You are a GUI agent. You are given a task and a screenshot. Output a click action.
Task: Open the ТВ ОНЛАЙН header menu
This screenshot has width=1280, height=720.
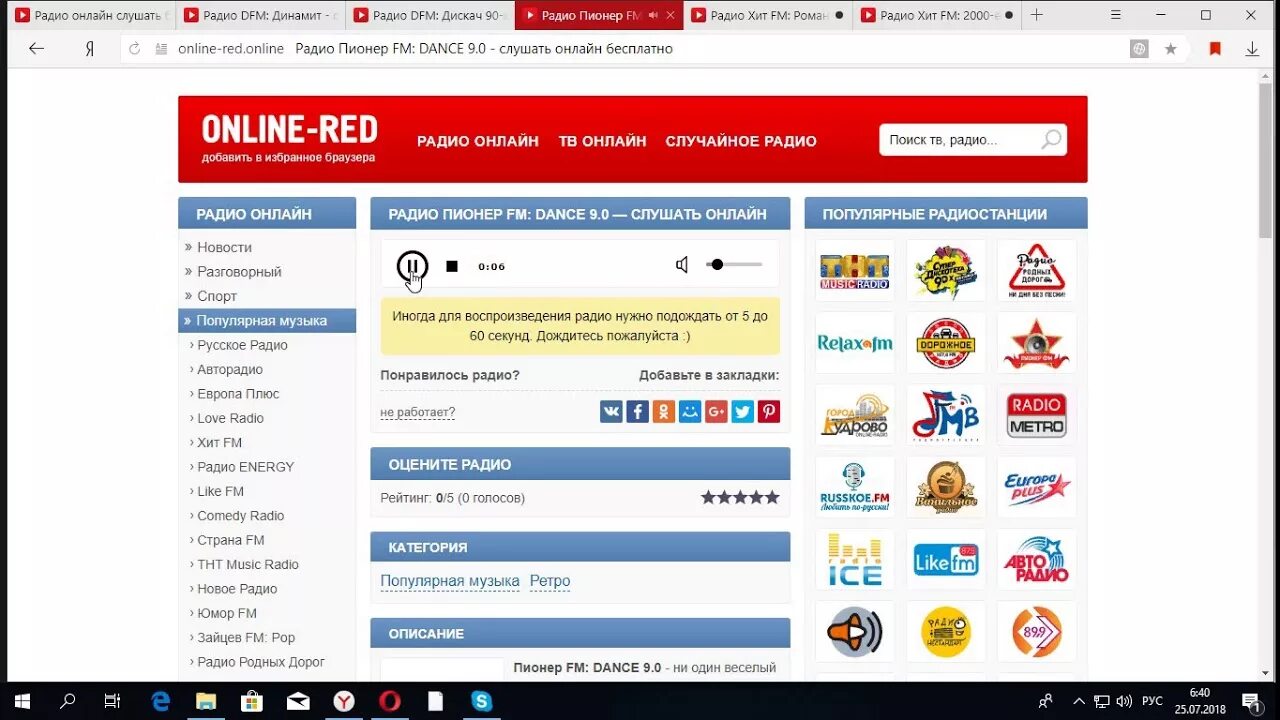pyautogui.click(x=602, y=141)
